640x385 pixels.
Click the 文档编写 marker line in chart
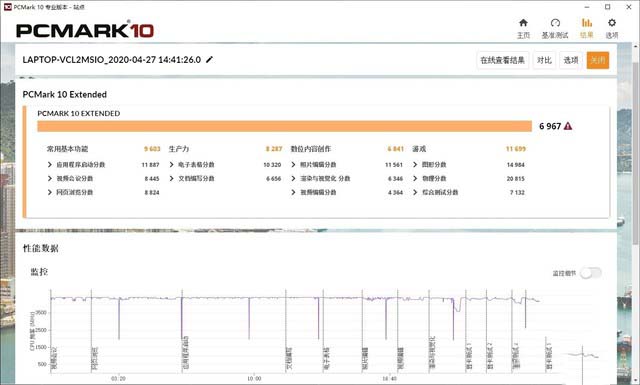(286, 331)
